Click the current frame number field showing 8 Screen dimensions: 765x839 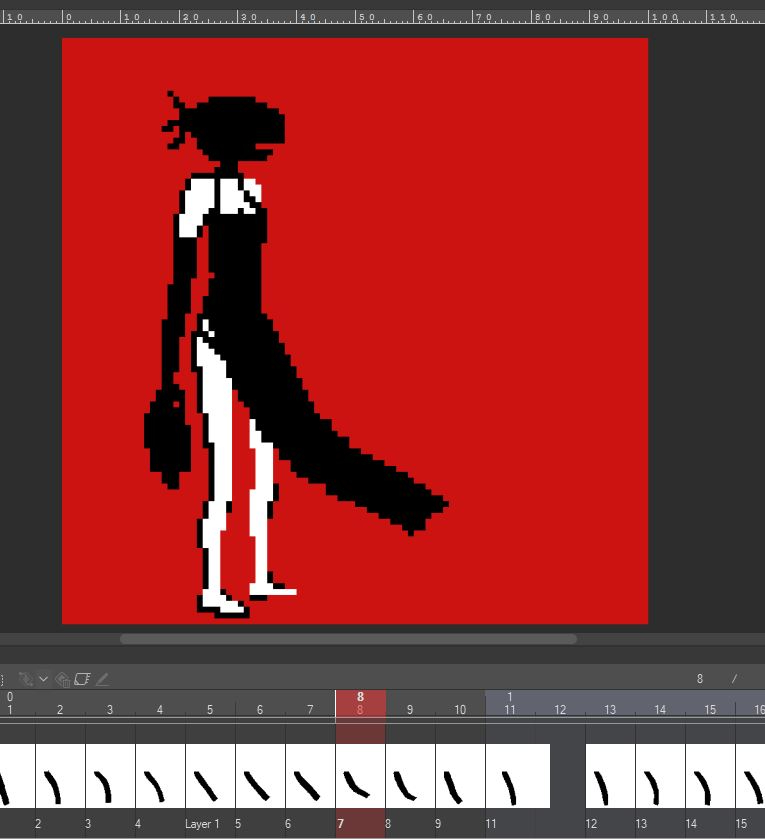[x=700, y=679]
